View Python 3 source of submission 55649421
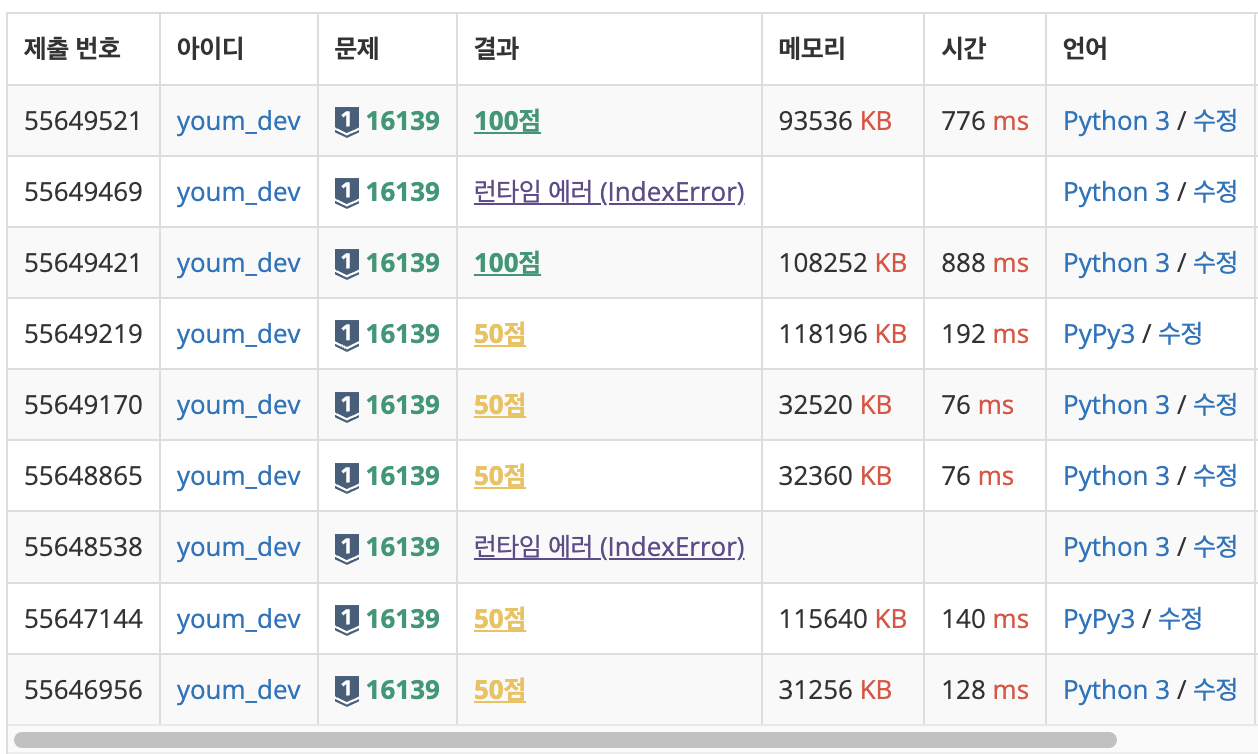This screenshot has height=754, width=1258. pyautogui.click(x=1116, y=263)
